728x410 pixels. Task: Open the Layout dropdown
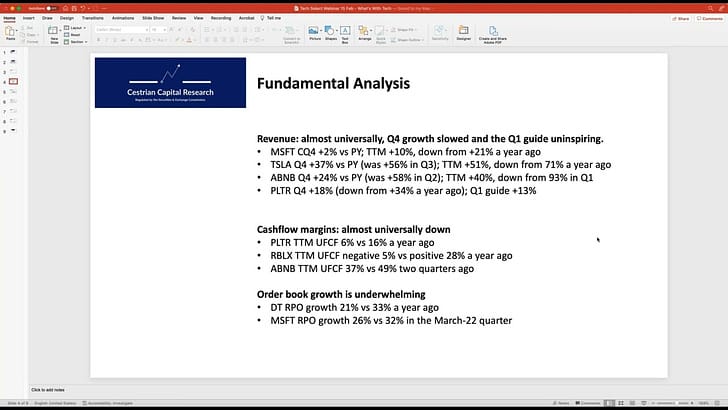pyautogui.click(x=75, y=28)
